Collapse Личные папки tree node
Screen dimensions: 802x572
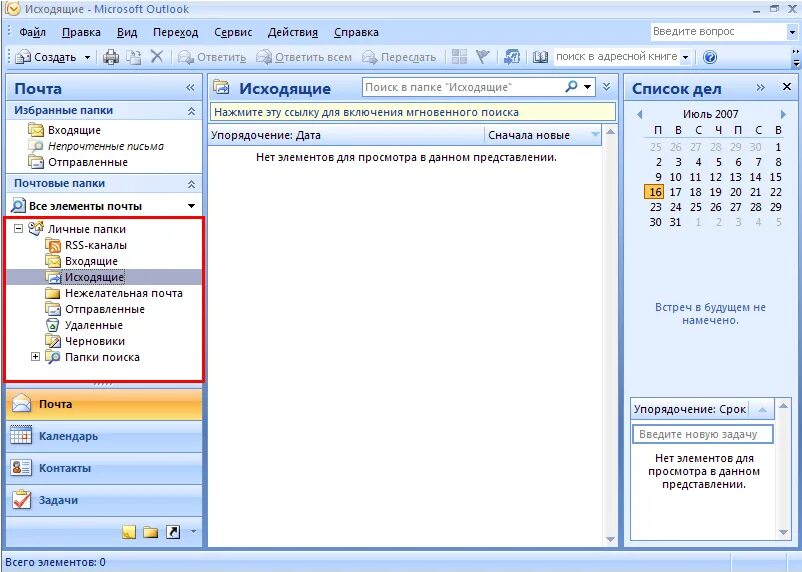[x=18, y=229]
